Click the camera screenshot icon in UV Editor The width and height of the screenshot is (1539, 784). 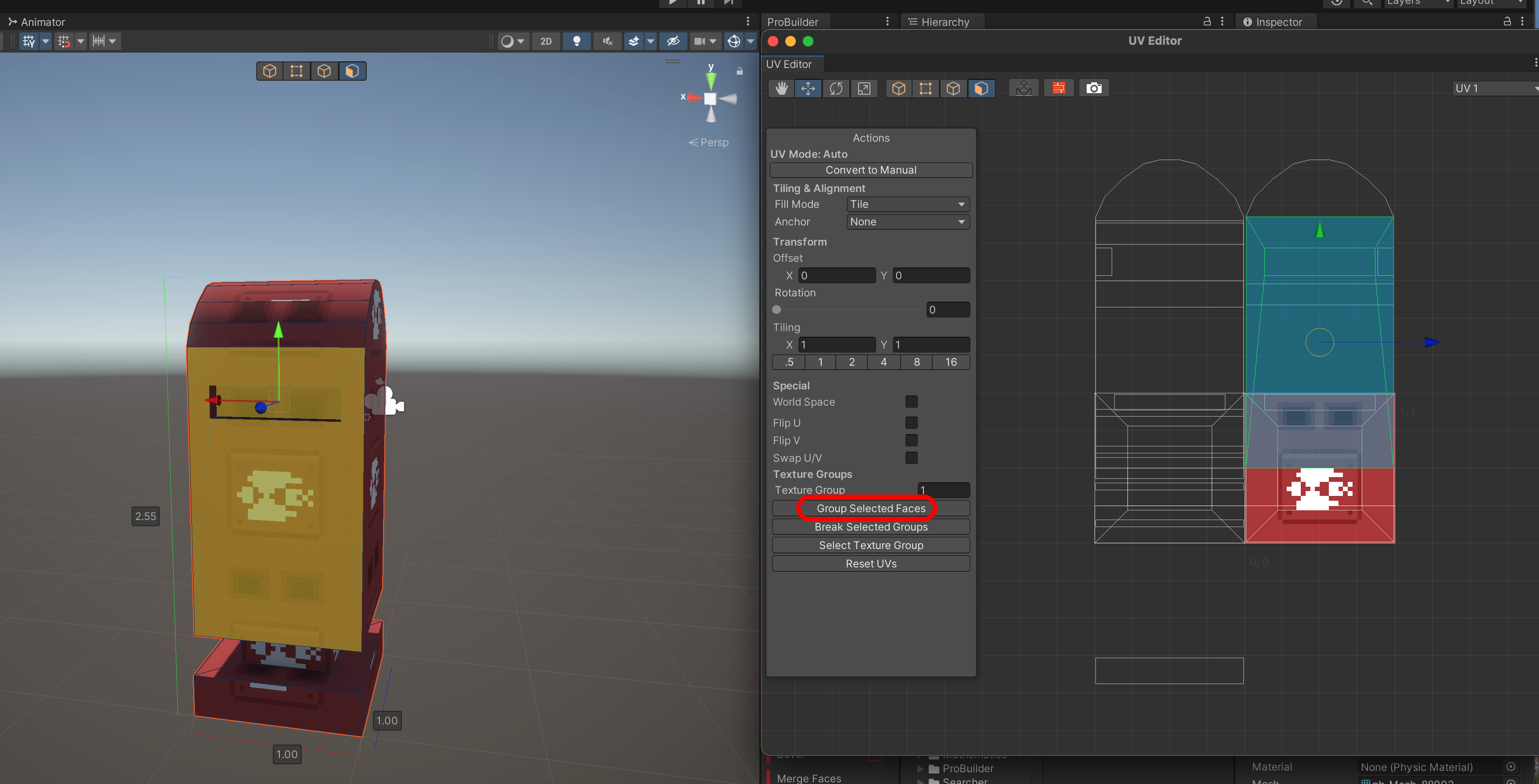(x=1093, y=89)
